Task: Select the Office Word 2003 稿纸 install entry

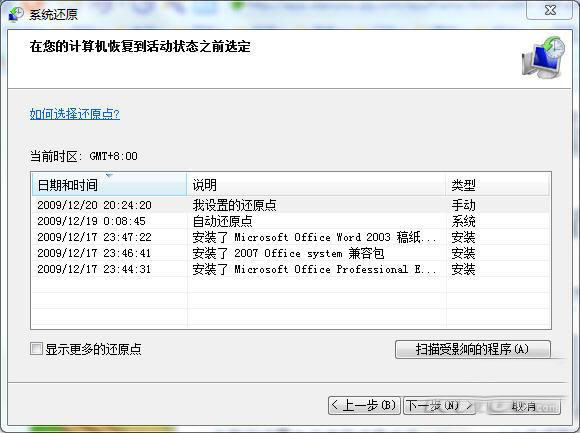Action: pyautogui.click(x=291, y=237)
